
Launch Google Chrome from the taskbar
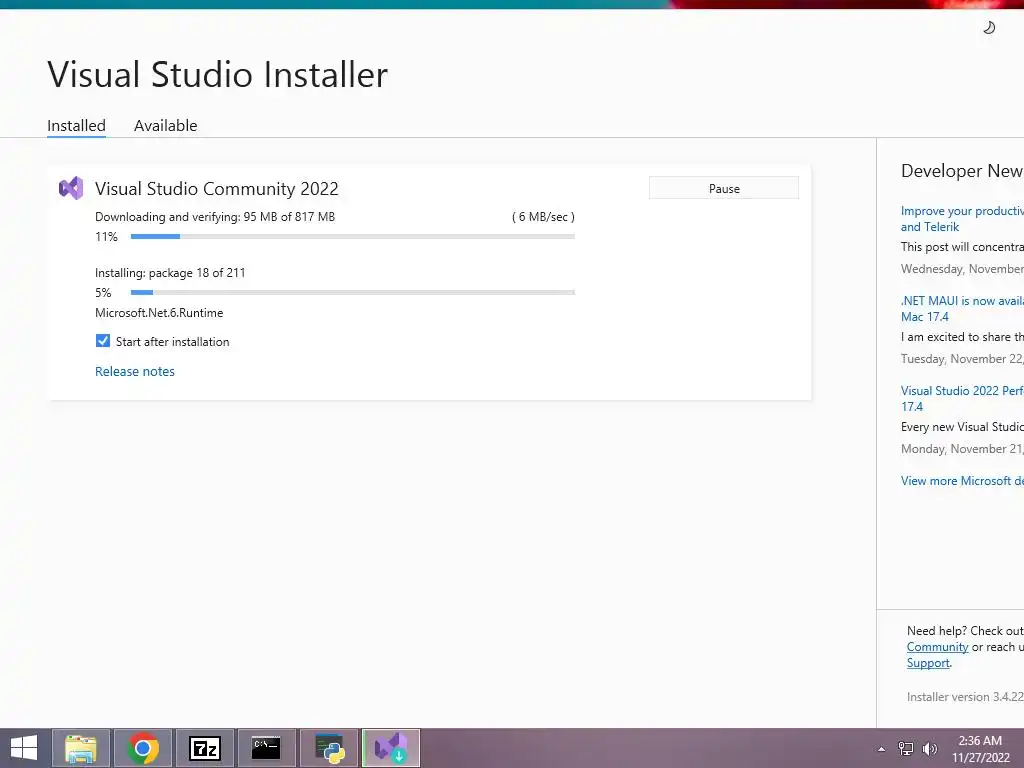143,748
